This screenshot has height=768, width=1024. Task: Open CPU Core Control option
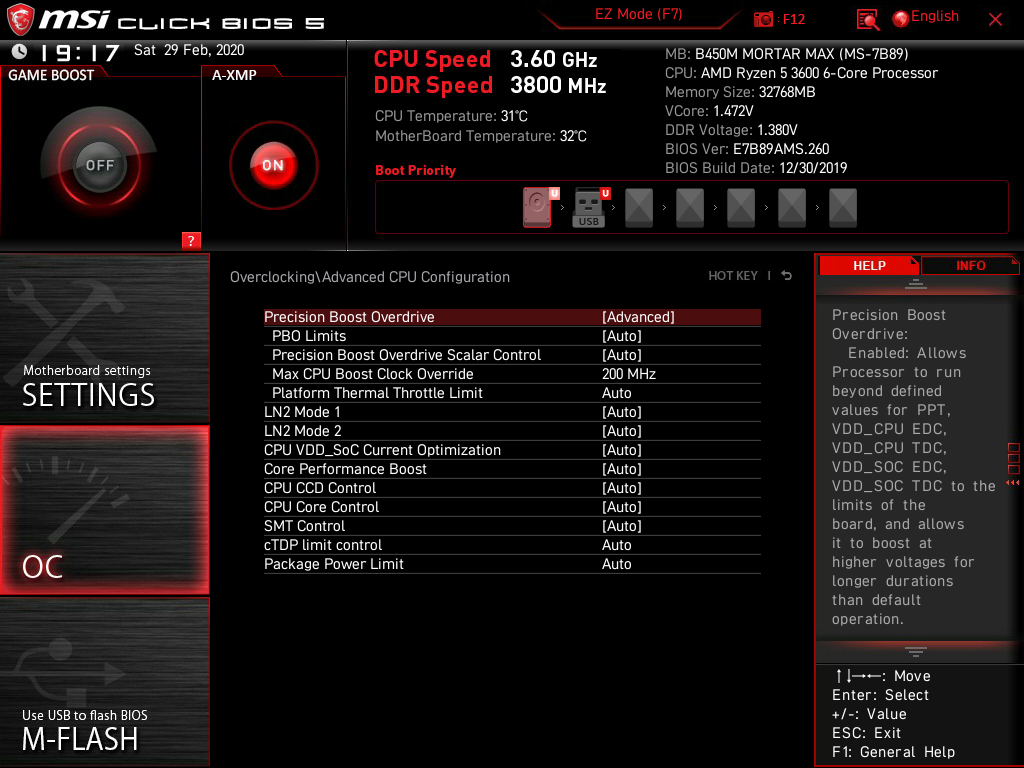click(512, 506)
